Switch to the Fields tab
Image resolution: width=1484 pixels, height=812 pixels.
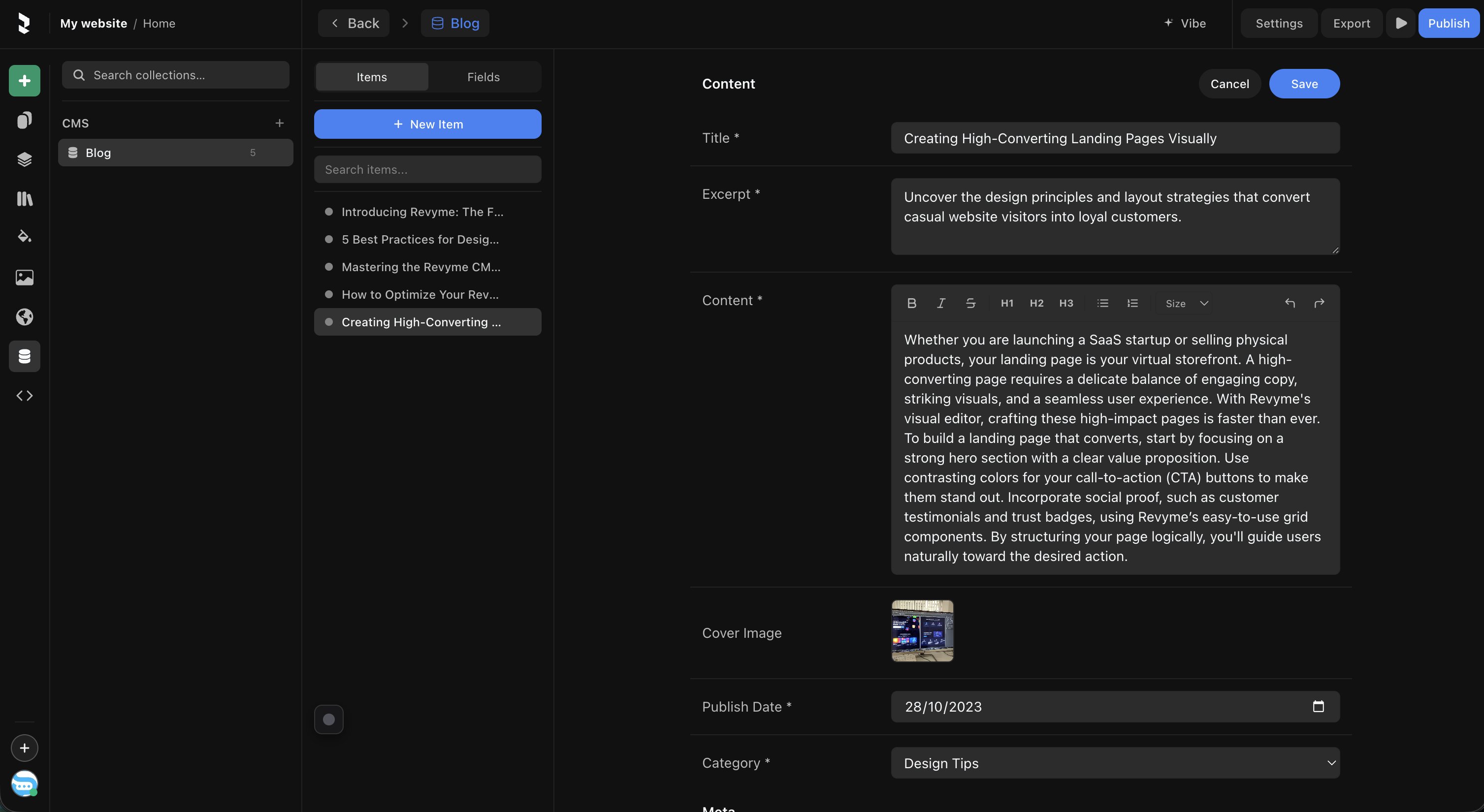coord(484,77)
